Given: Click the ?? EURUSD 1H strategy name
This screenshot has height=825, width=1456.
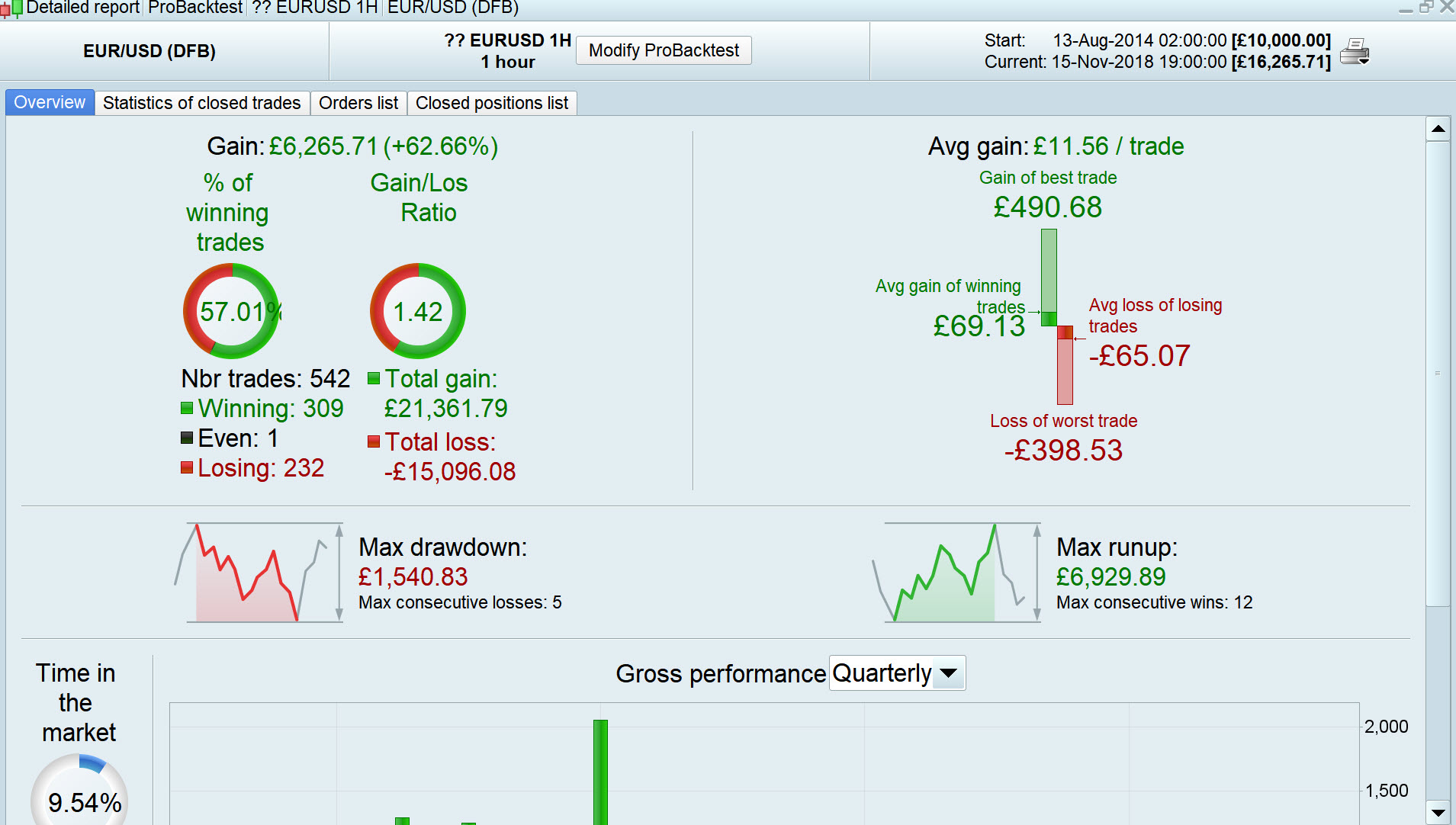Looking at the screenshot, I should pos(508,40).
